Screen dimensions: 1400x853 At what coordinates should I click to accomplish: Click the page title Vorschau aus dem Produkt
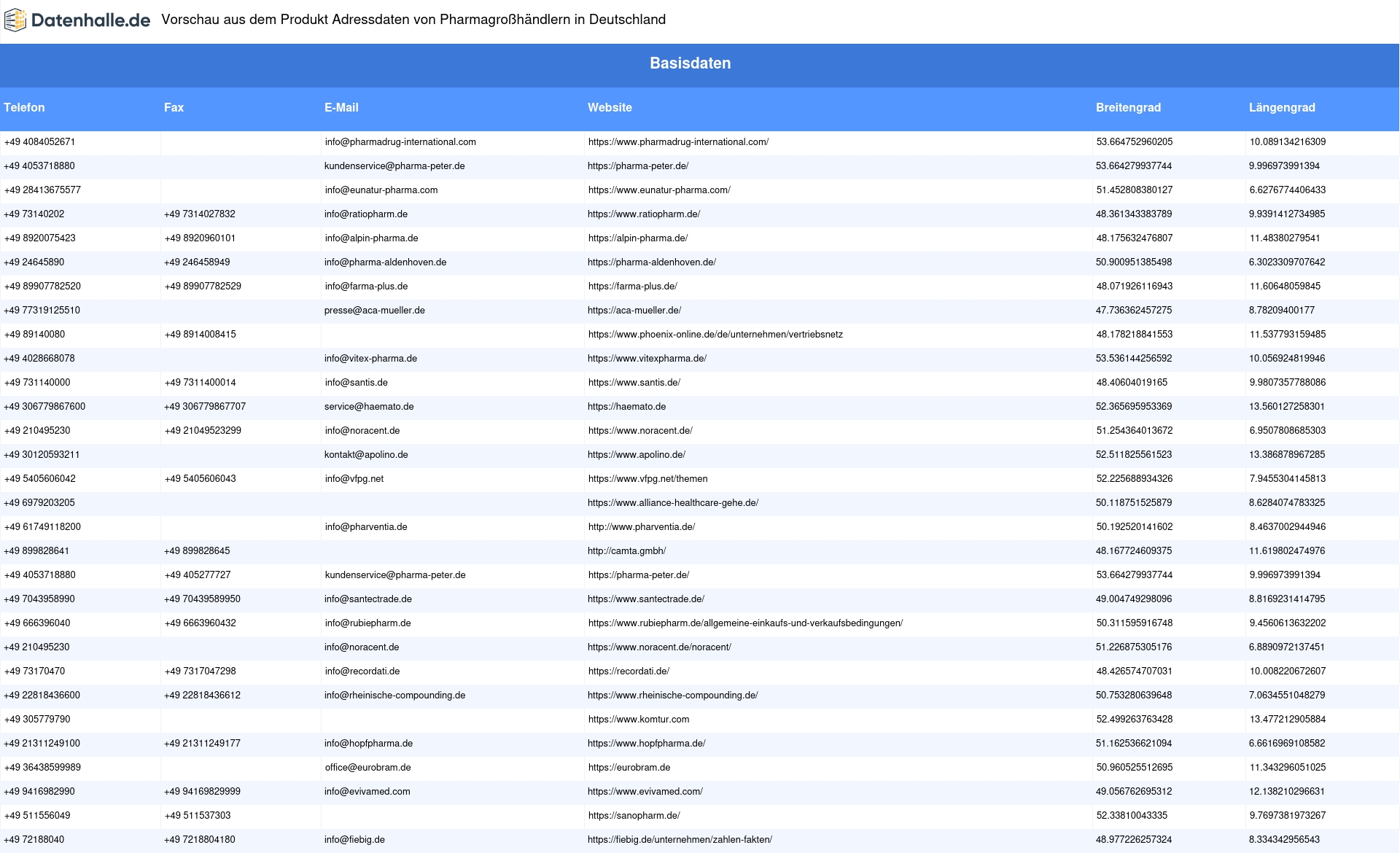(x=413, y=20)
